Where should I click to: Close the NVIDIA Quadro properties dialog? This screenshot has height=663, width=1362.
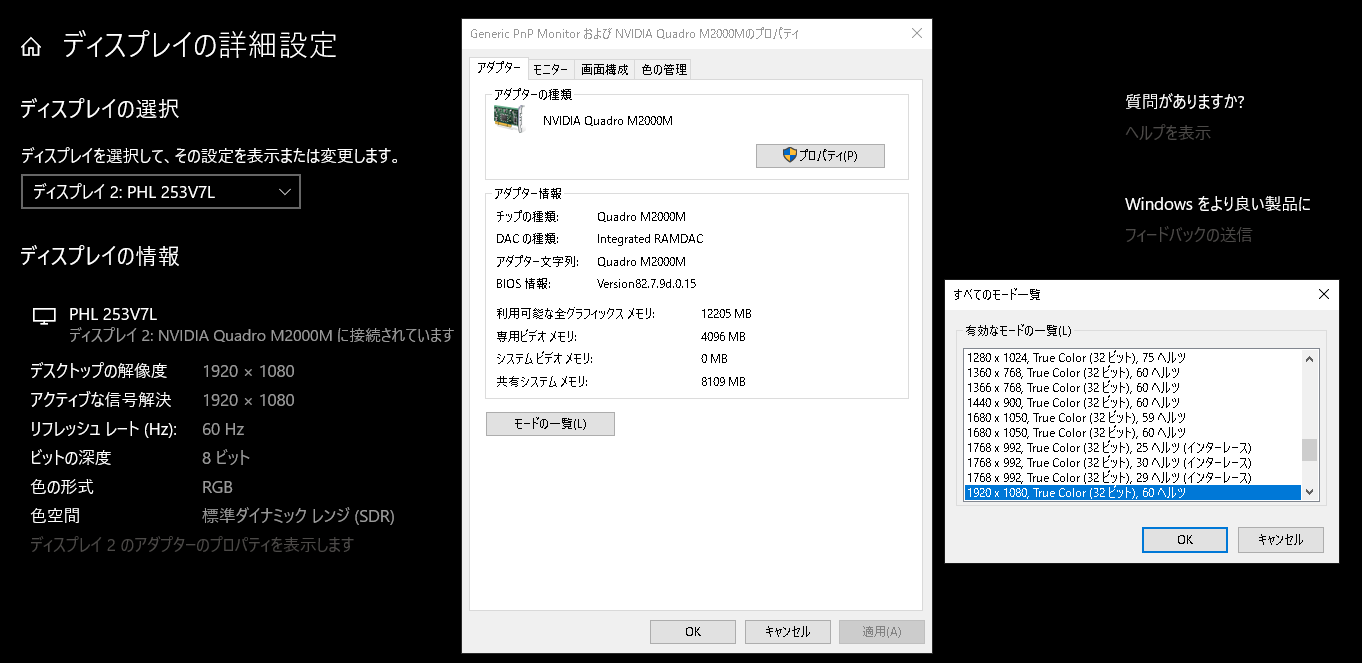click(917, 34)
